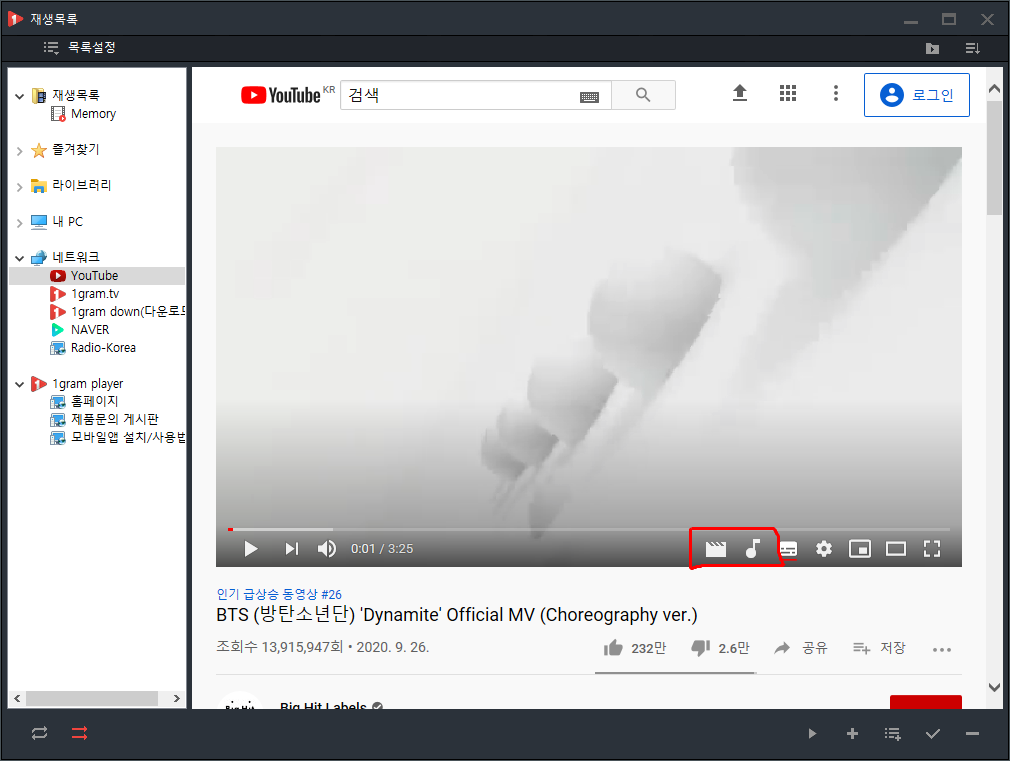Click the 검색 search input field

click(461, 95)
